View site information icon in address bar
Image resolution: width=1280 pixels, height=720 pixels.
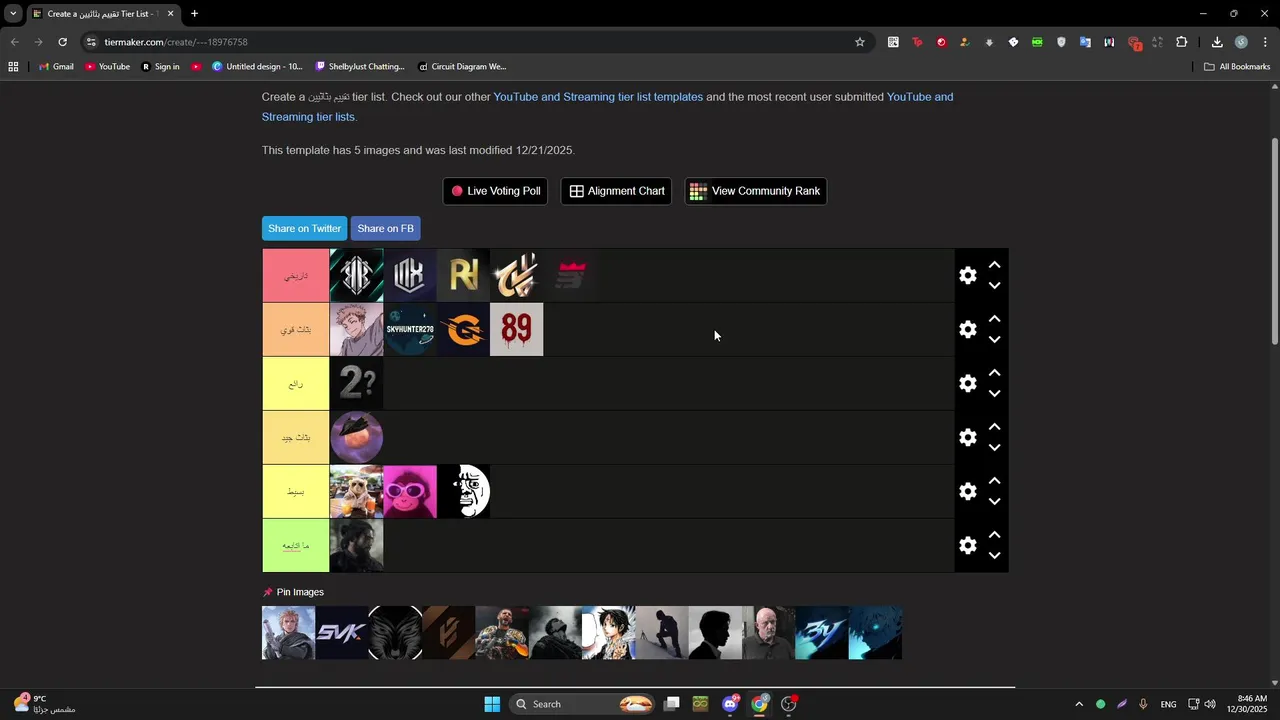pyautogui.click(x=91, y=42)
